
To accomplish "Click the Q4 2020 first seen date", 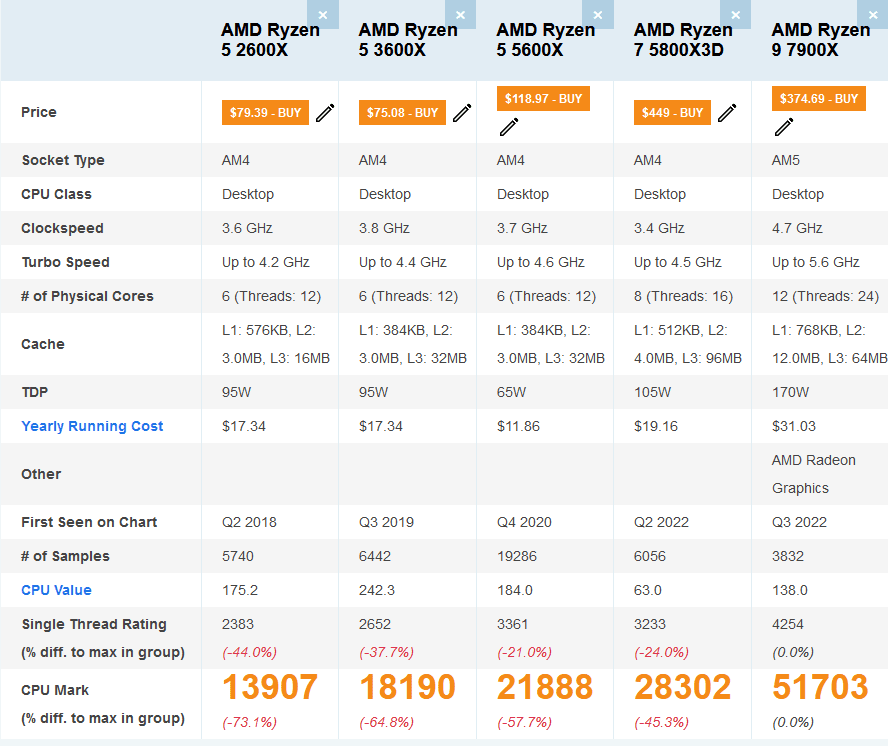I will pos(524,522).
